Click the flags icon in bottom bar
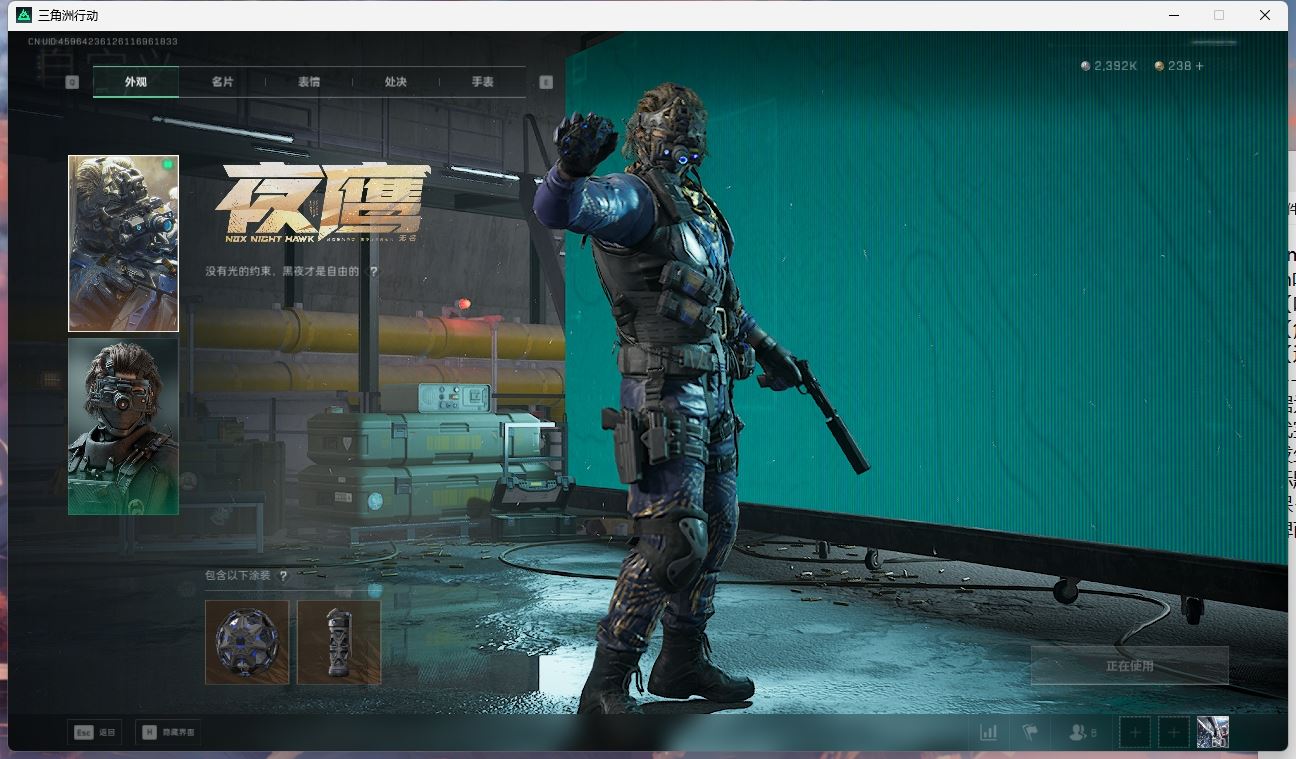 1030,733
